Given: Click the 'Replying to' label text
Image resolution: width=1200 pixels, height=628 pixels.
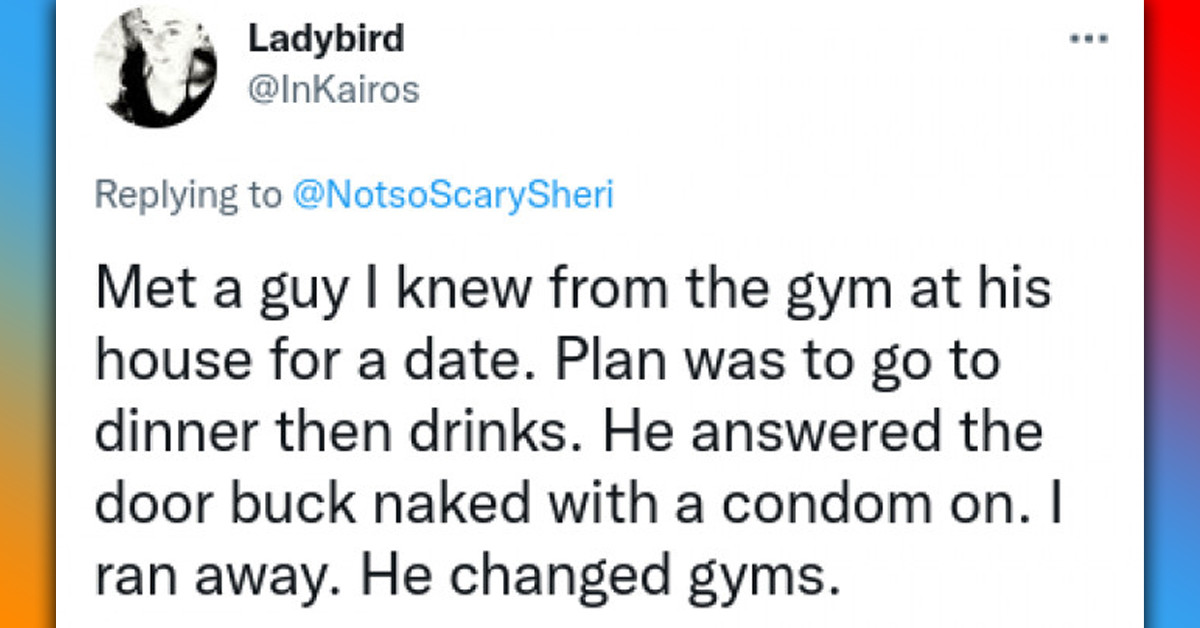Looking at the screenshot, I should click(x=187, y=194).
